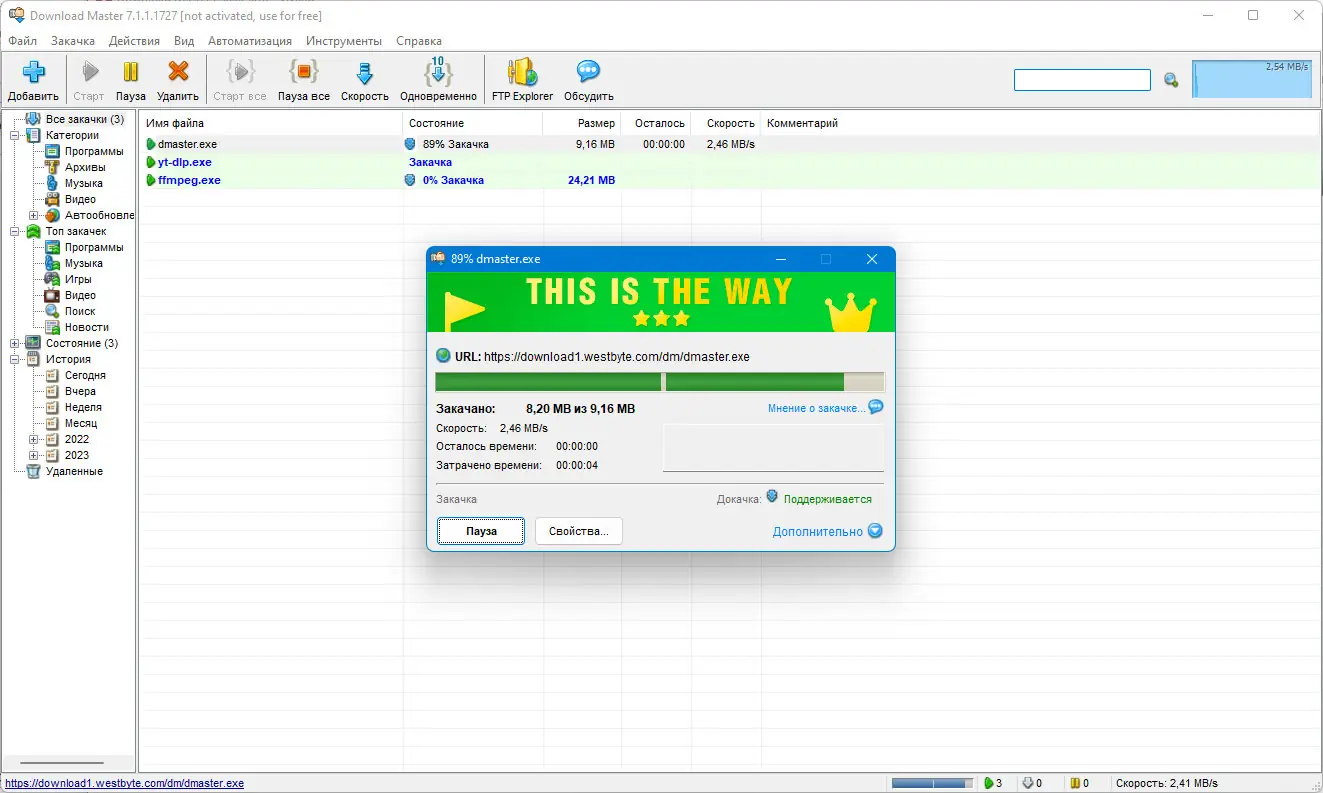Sort the list by Осталось column header

point(656,123)
